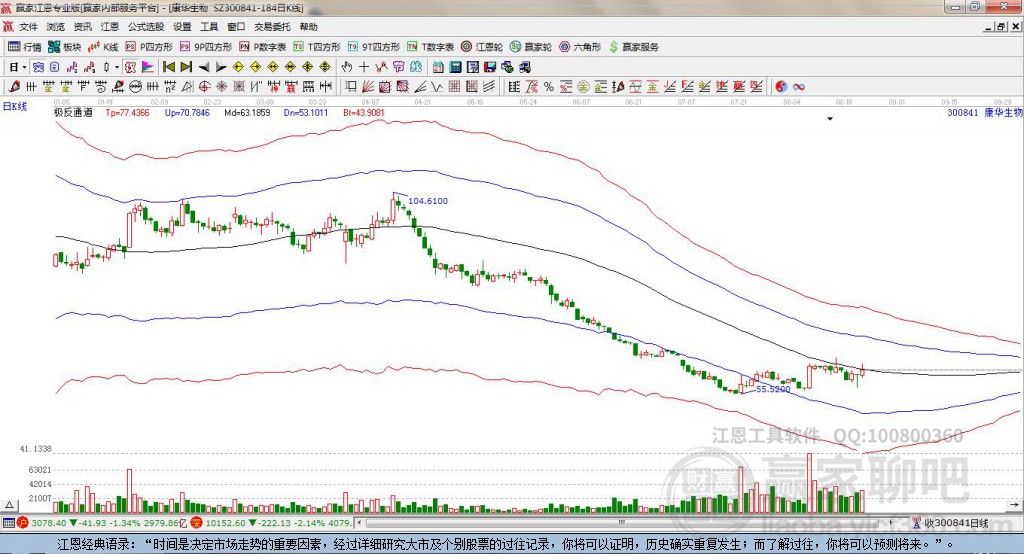Open the 六角形 hexagon tool
1024x554 pixels.
click(x=580, y=47)
